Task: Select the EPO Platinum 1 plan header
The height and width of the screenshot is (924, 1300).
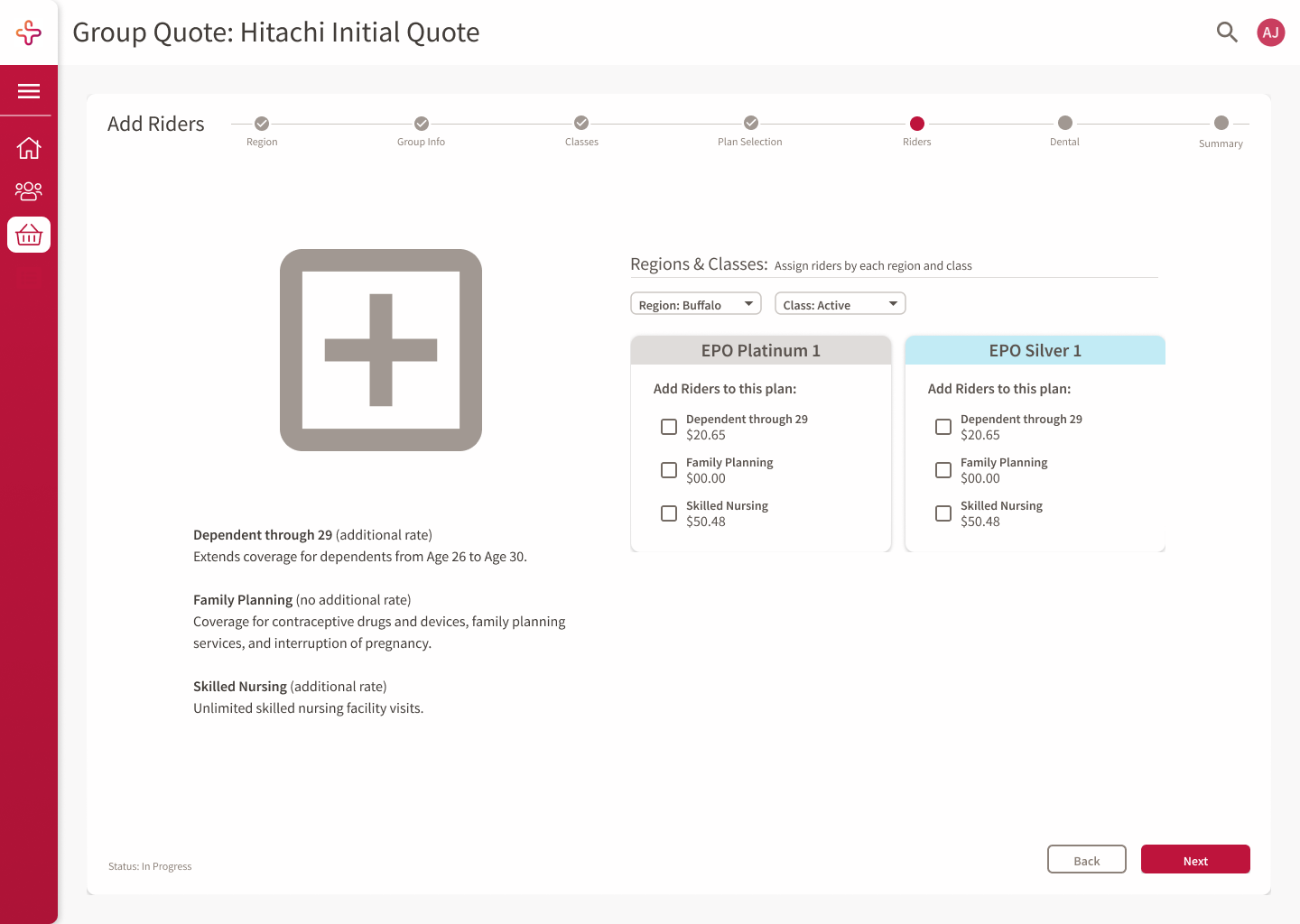Action: tap(761, 350)
